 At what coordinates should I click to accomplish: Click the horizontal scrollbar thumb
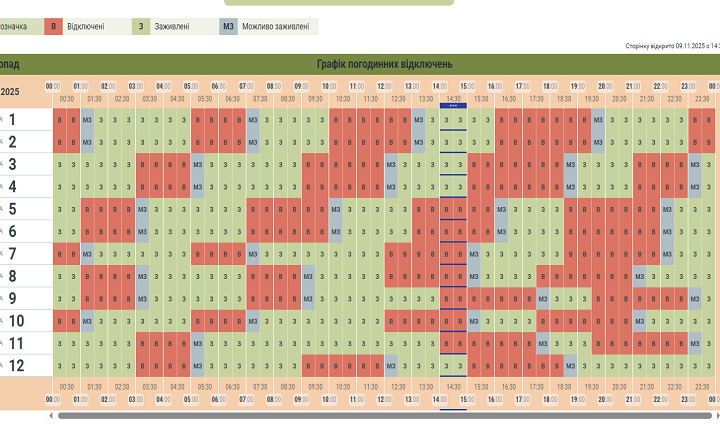(x=385, y=415)
